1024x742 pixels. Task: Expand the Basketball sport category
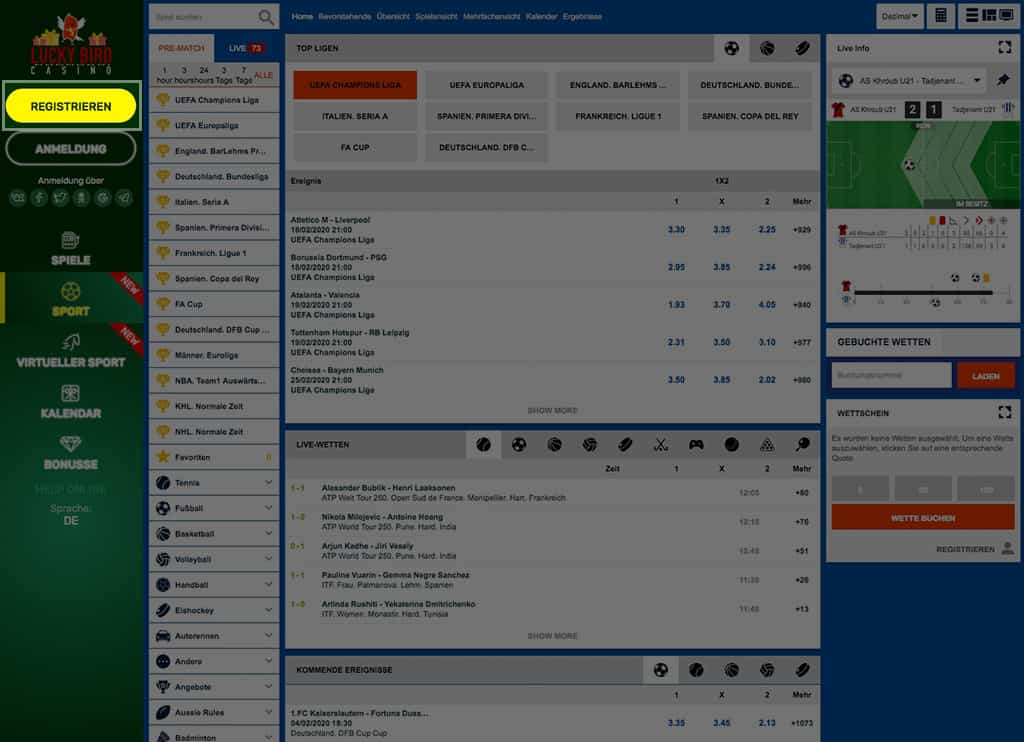(x=214, y=534)
